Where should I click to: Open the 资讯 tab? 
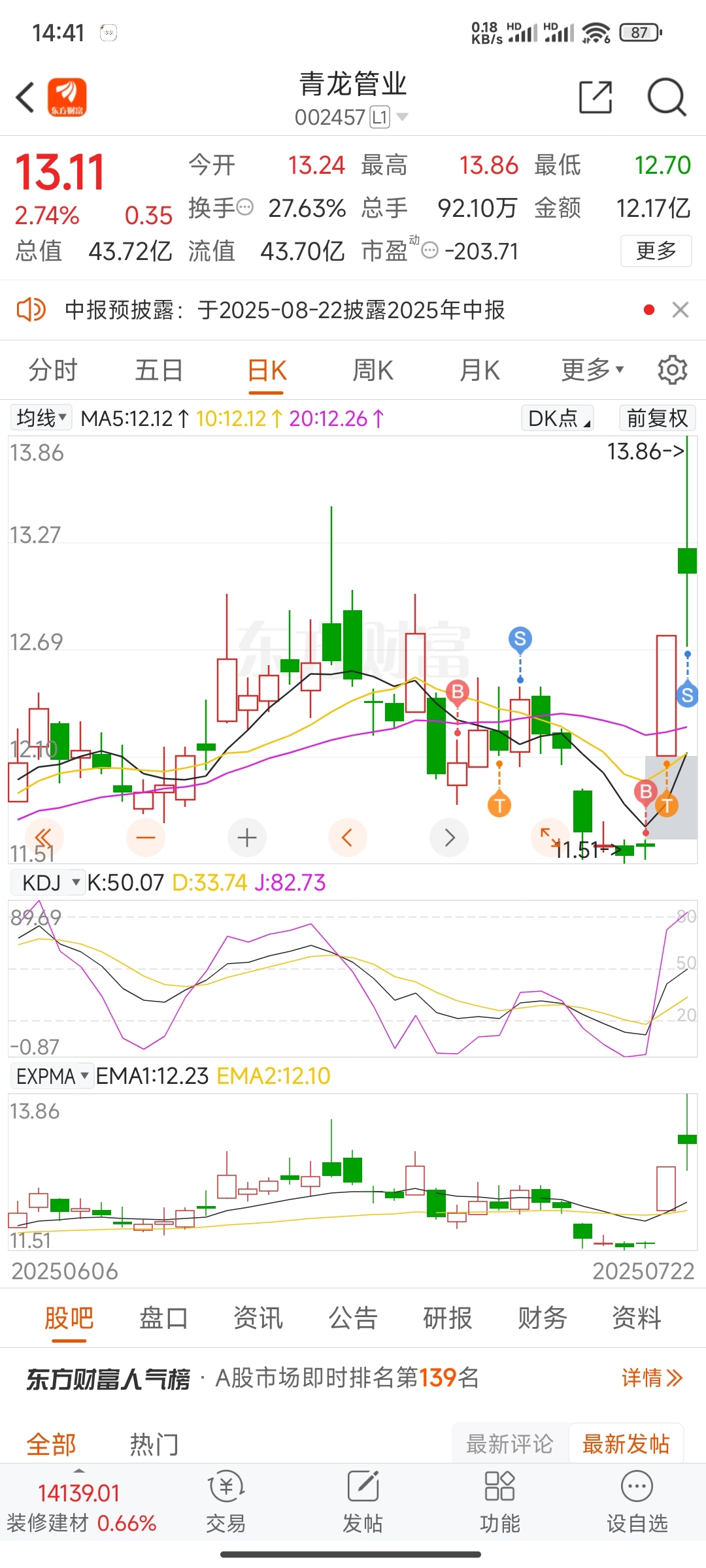pos(258,1317)
